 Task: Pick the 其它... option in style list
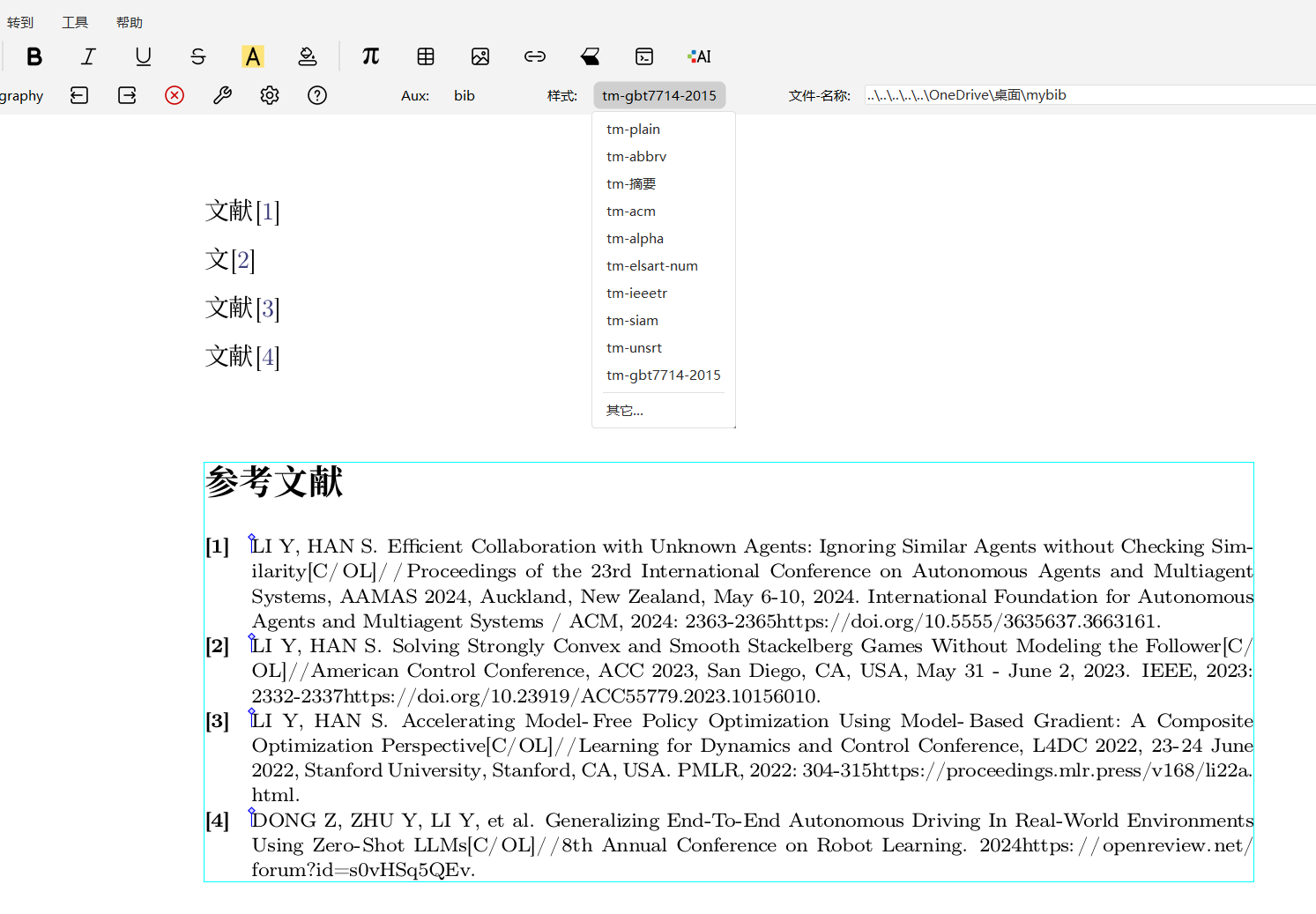pos(625,411)
